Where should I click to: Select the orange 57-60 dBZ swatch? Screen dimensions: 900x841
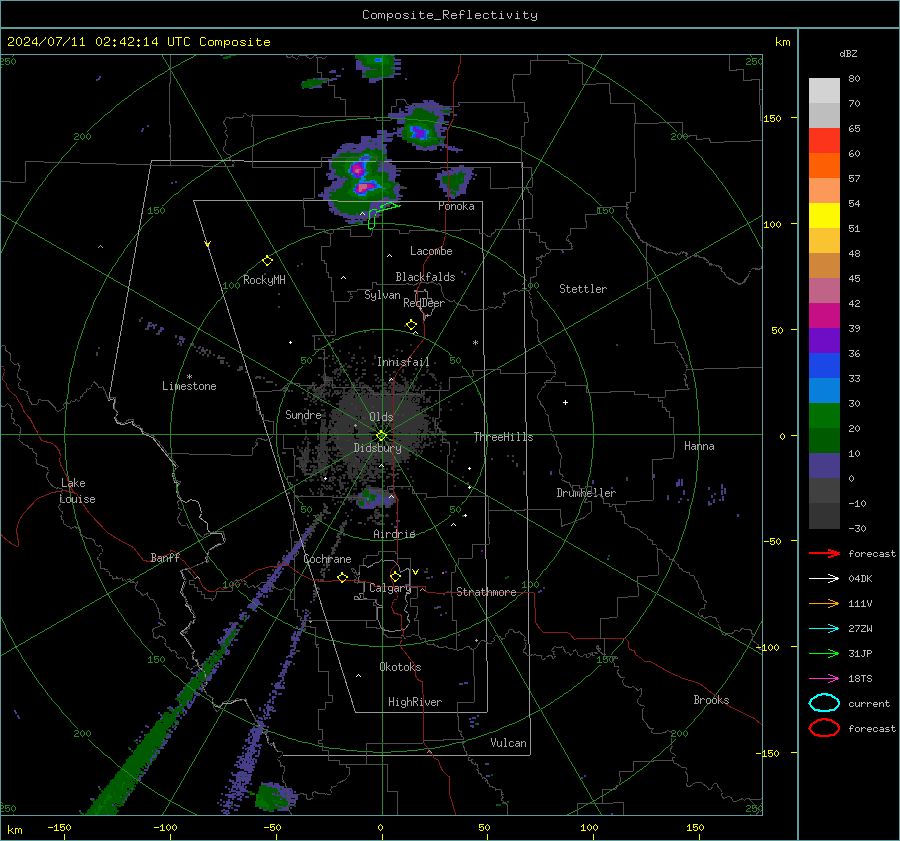[824, 166]
